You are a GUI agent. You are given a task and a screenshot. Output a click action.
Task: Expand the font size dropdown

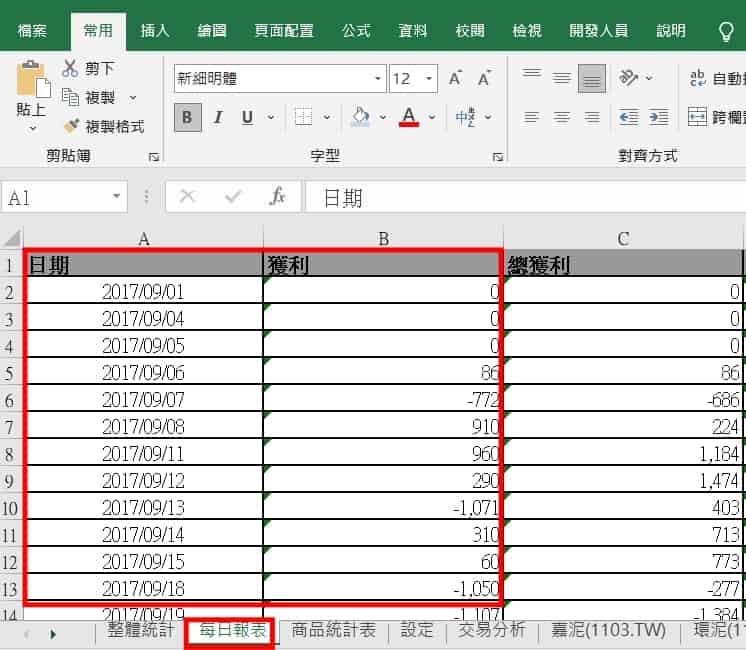tap(430, 78)
